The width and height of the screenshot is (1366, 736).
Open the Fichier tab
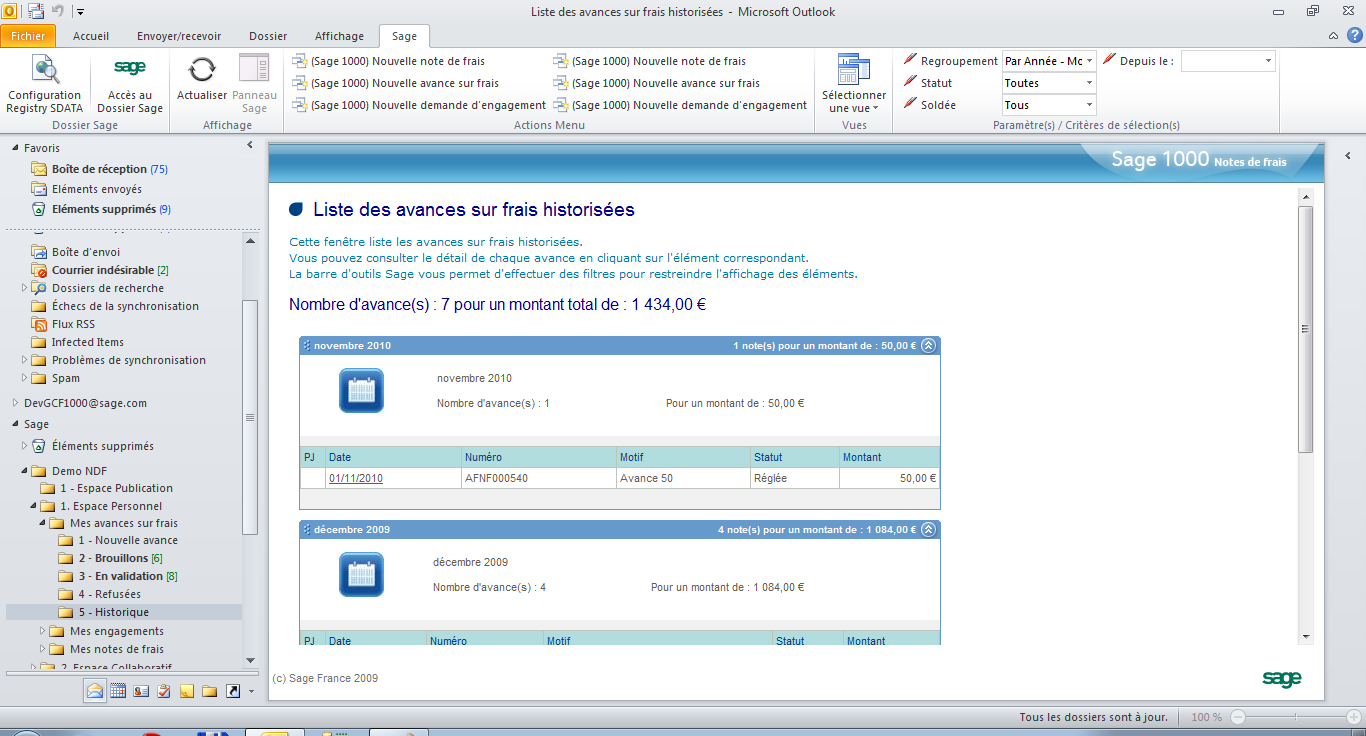pos(28,36)
